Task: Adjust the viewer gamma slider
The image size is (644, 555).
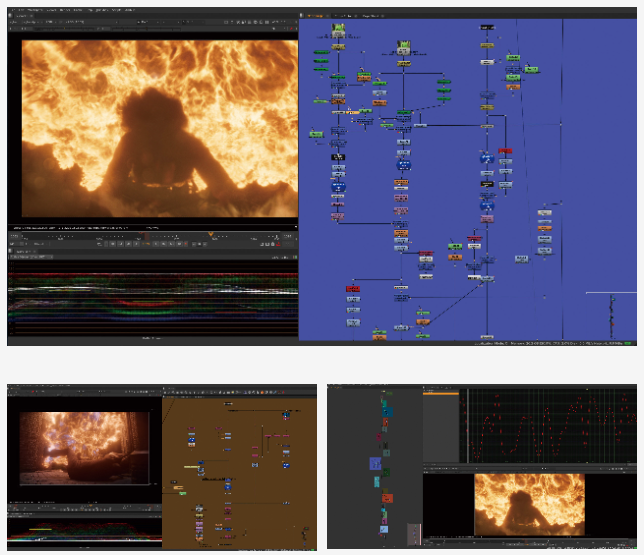Action: pos(146,29)
